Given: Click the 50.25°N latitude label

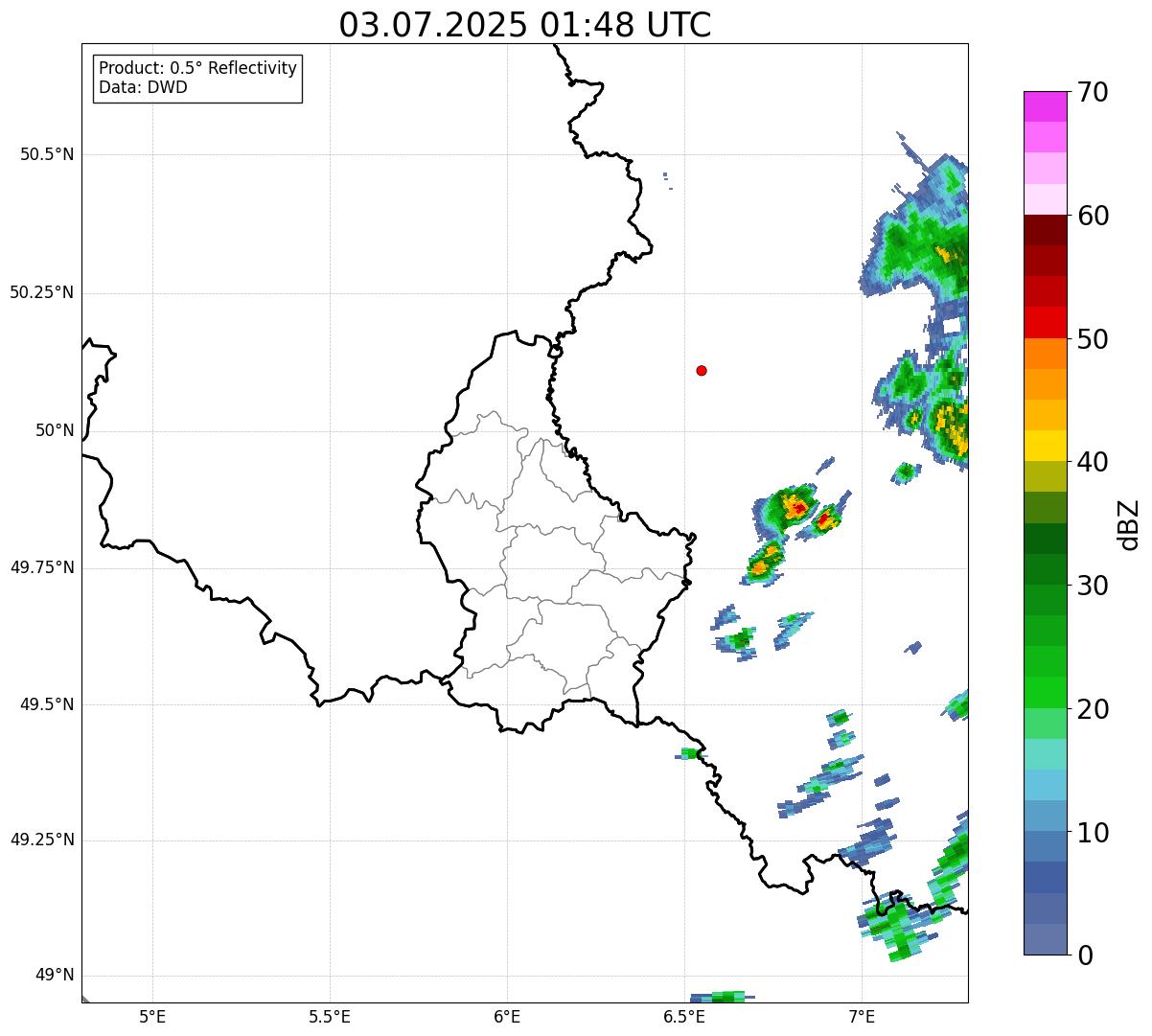Looking at the screenshot, I should 42,292.
